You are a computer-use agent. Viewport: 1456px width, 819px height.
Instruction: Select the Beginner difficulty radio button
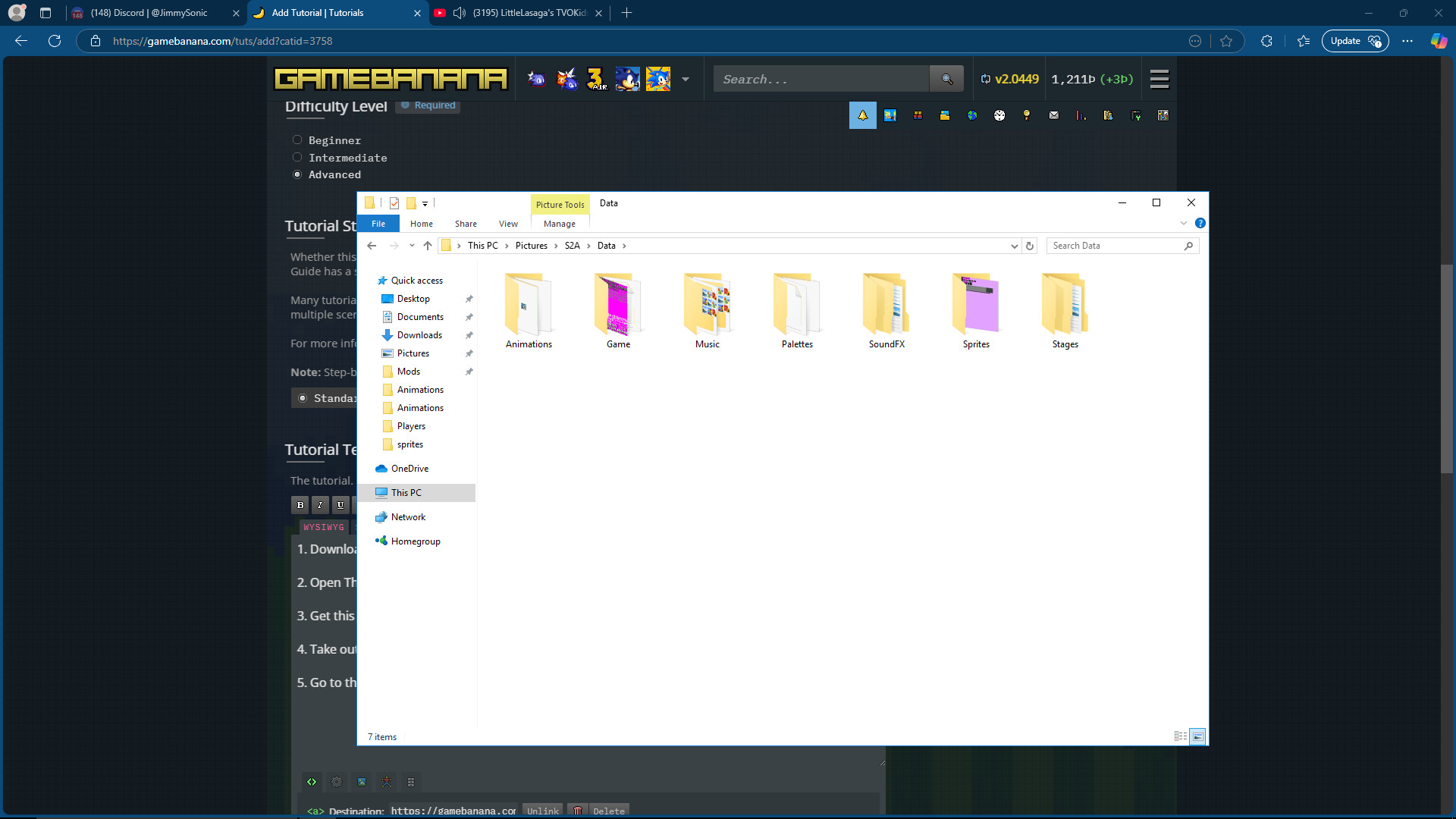click(297, 140)
